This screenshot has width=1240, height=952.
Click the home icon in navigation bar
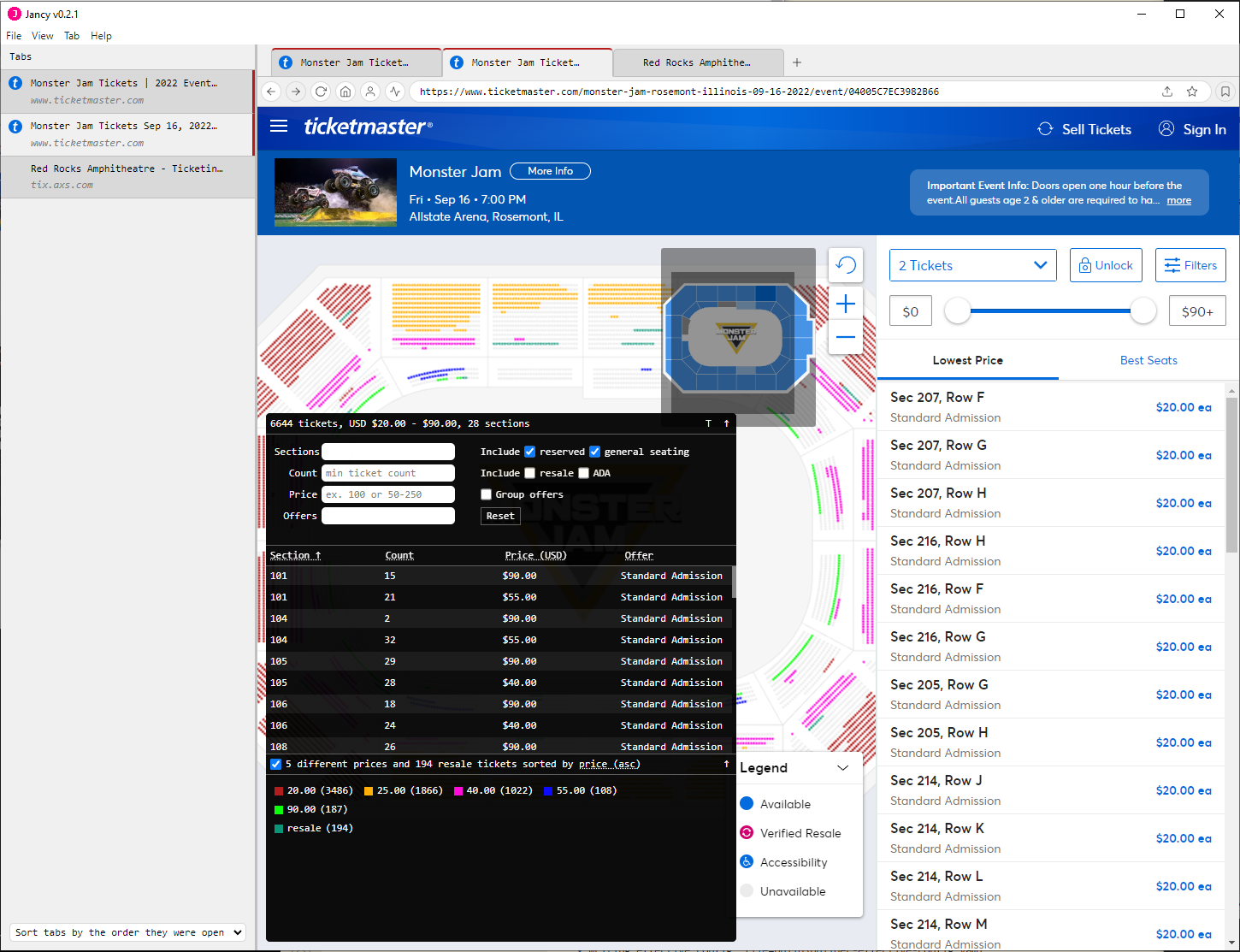click(x=345, y=92)
